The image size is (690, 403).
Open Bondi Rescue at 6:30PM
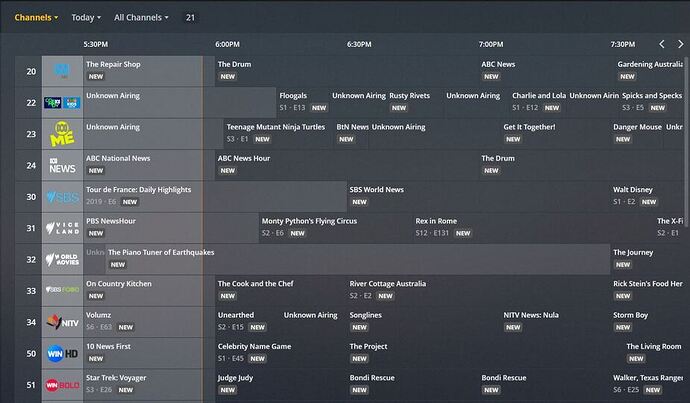point(412,385)
